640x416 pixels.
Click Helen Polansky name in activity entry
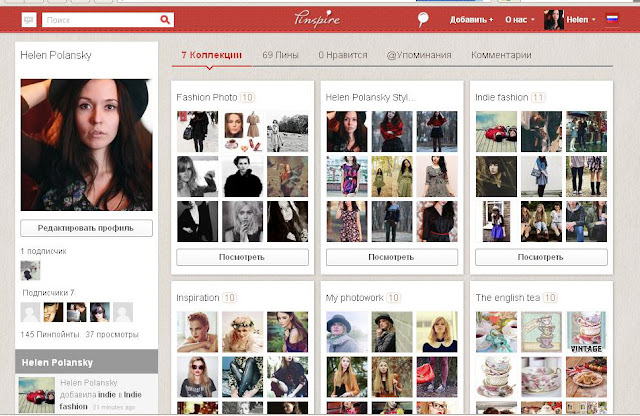[89, 383]
